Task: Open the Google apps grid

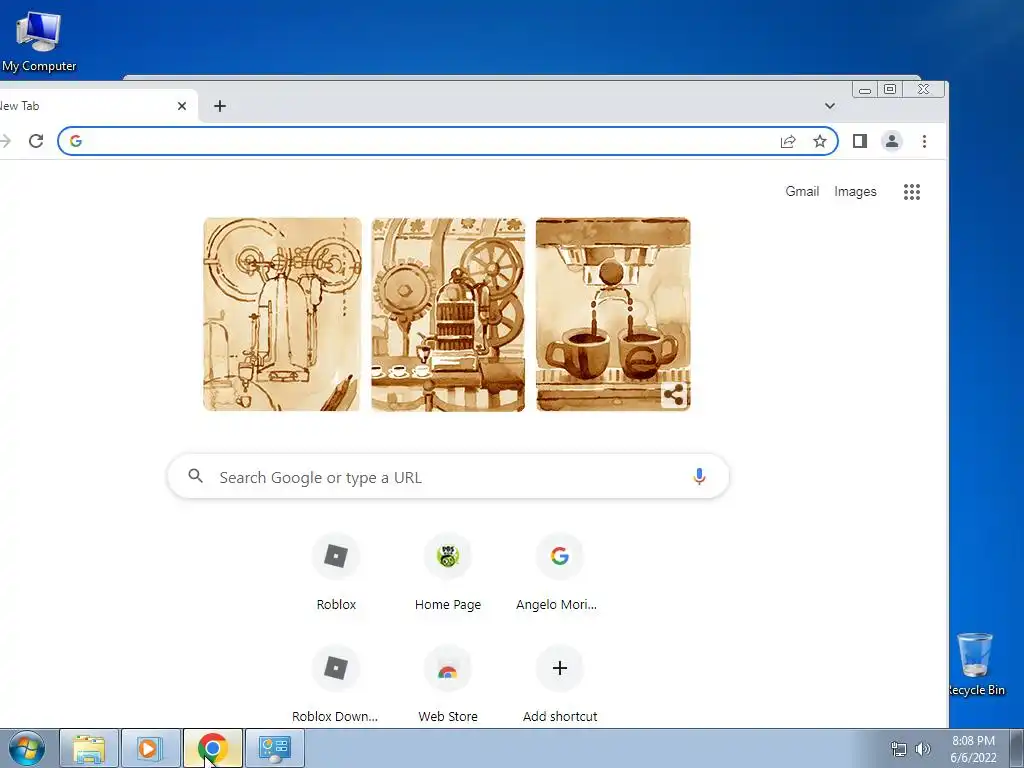Action: point(912,191)
